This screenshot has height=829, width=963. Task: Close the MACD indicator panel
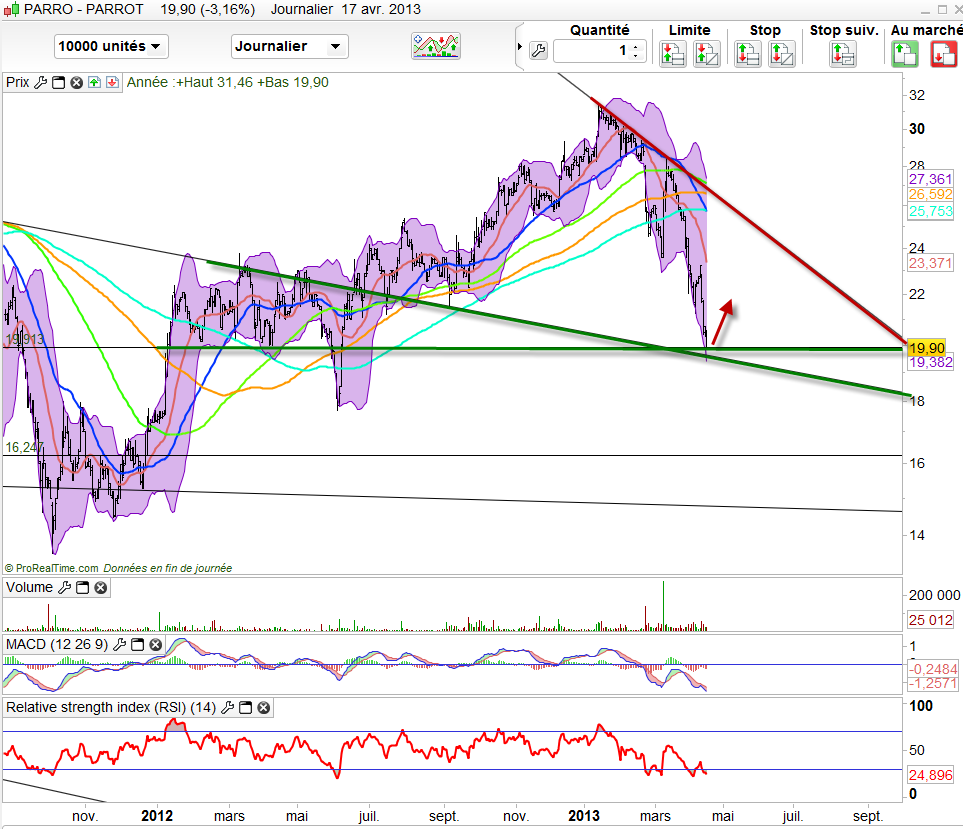tap(155, 645)
